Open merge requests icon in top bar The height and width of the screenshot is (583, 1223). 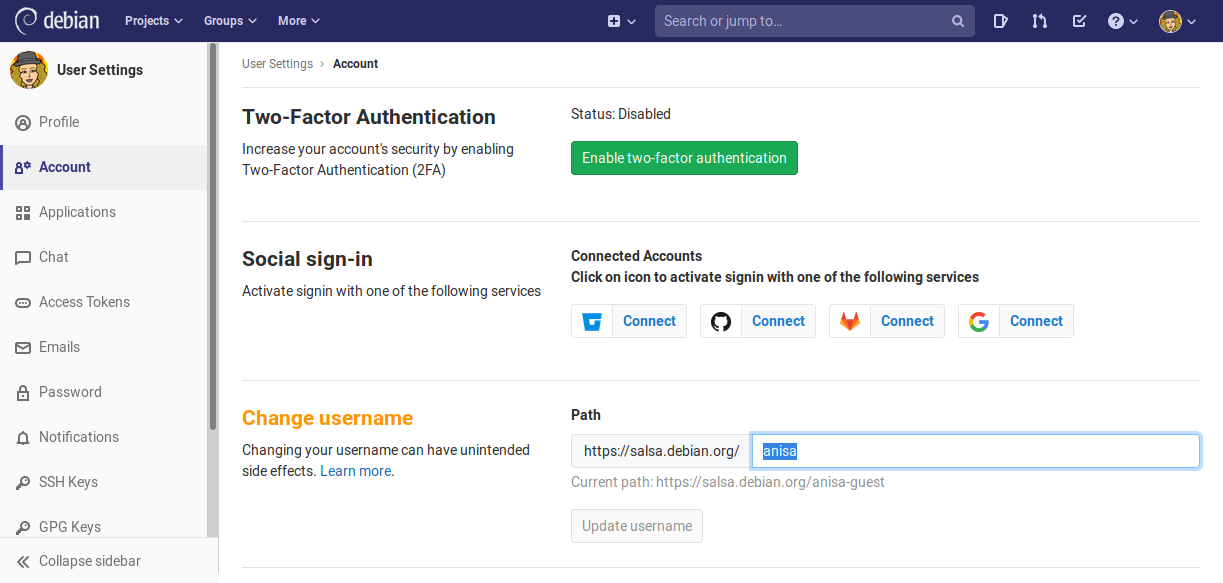1040,21
